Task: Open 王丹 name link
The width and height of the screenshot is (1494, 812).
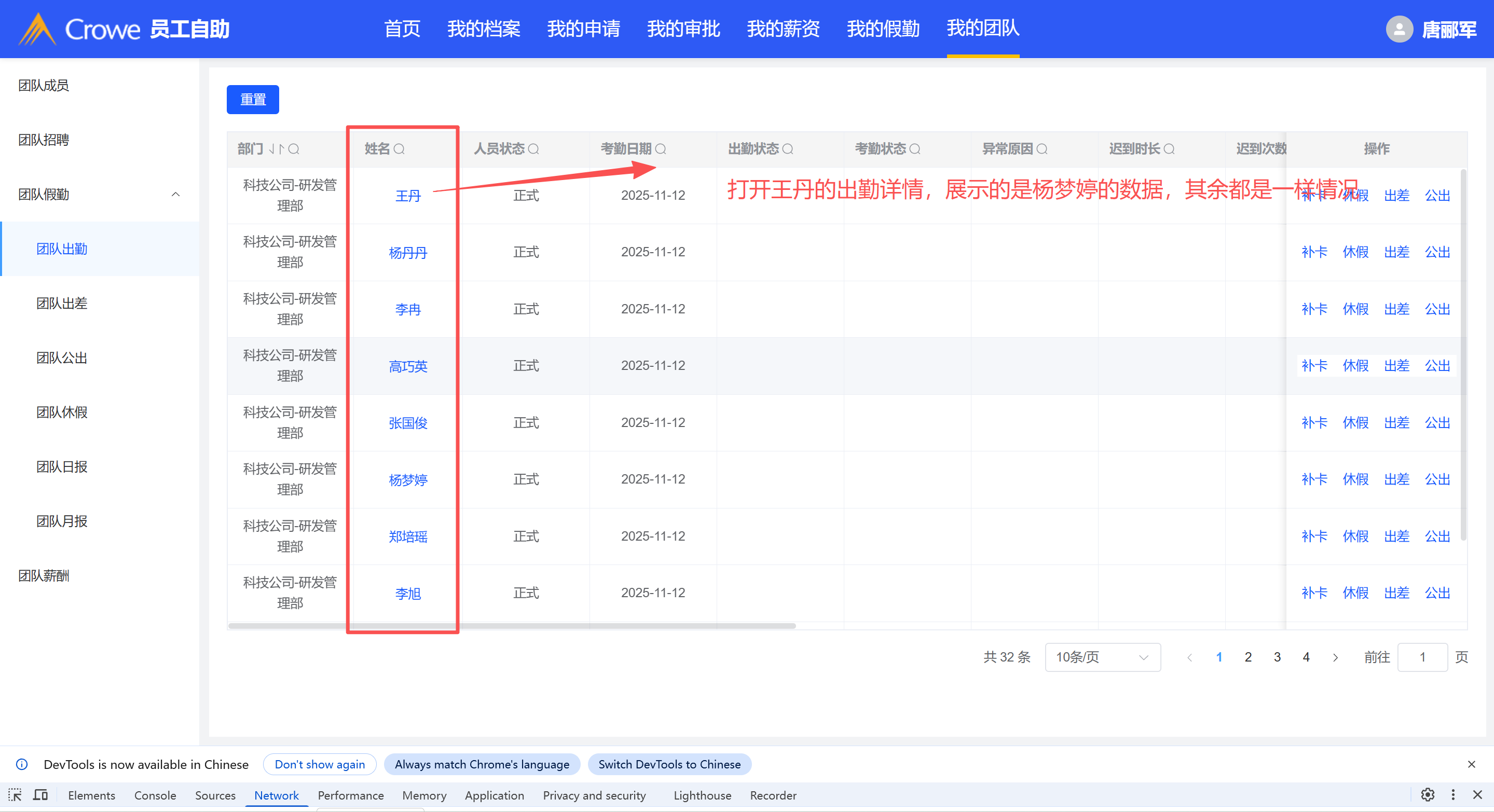Action: [408, 196]
